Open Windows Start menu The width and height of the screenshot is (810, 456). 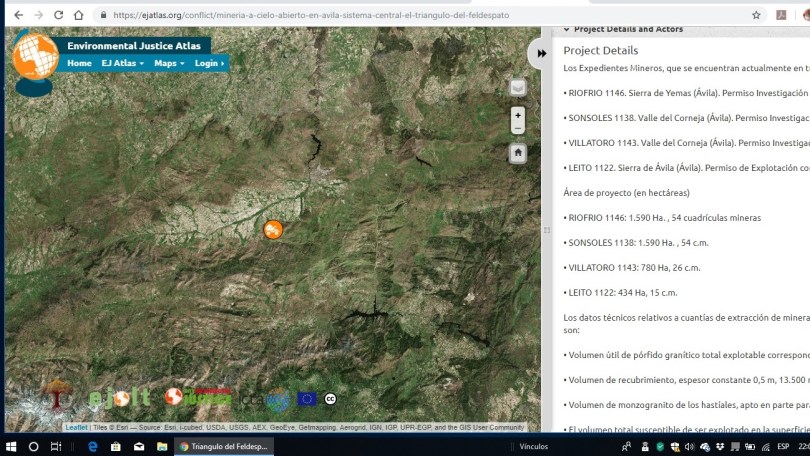click(11, 446)
